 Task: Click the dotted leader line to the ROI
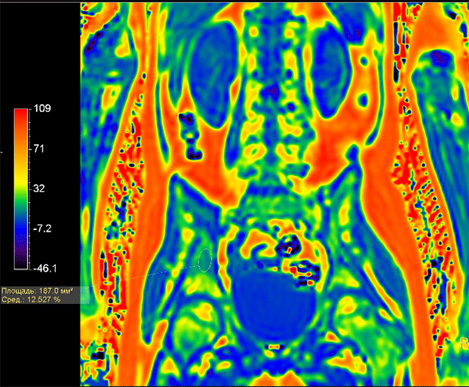160,273
